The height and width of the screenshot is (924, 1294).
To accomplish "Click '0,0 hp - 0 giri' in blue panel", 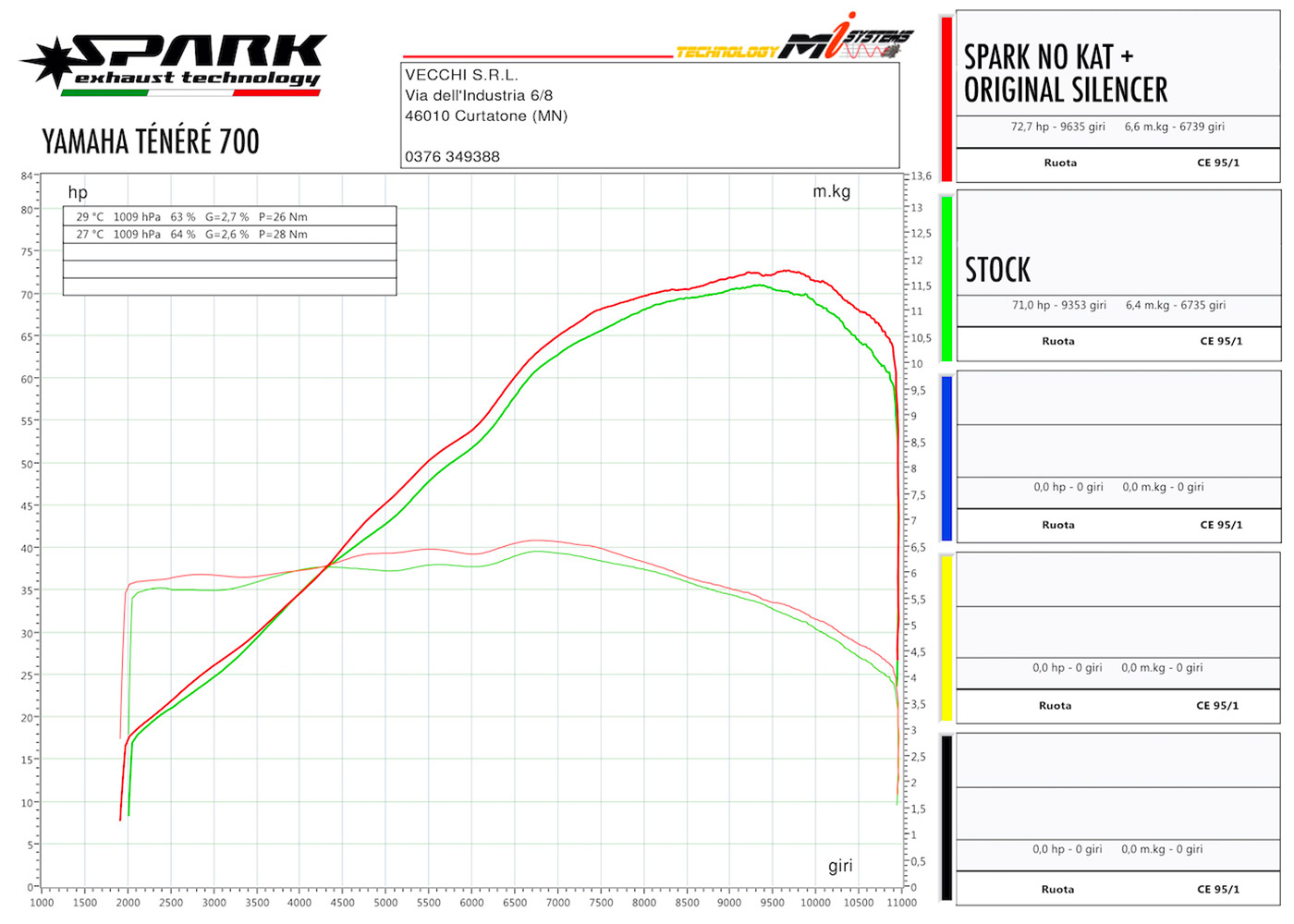I will point(1068,487).
